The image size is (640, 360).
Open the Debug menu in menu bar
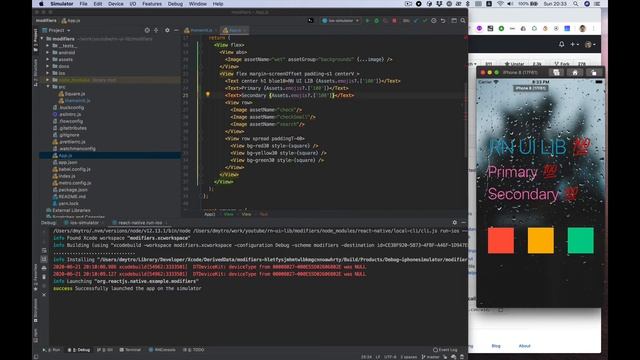click(175, 4)
